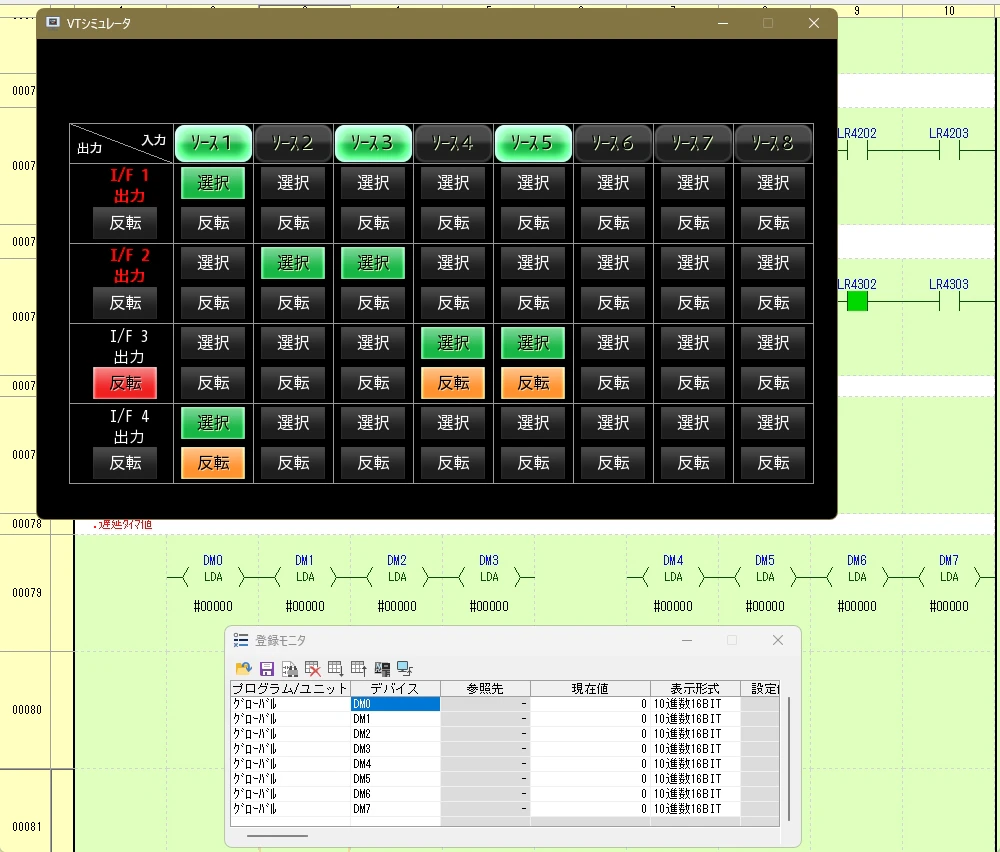Click green 選択 for I/F 2 under ソース2
This screenshot has height=852, width=1000.
coord(293,263)
